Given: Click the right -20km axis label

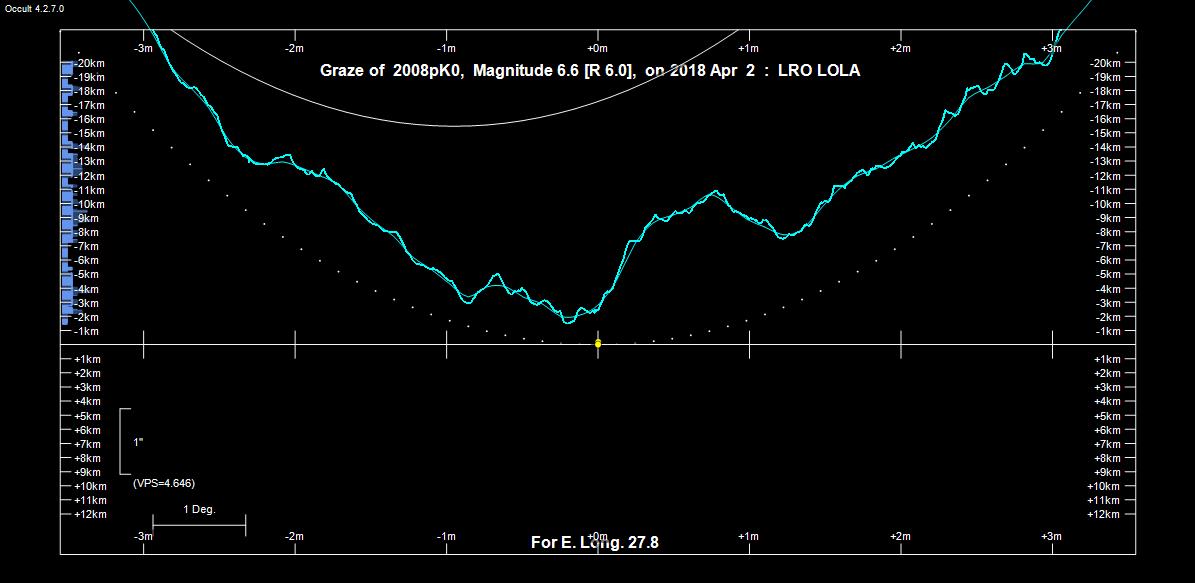Looking at the screenshot, I should [x=1106, y=63].
